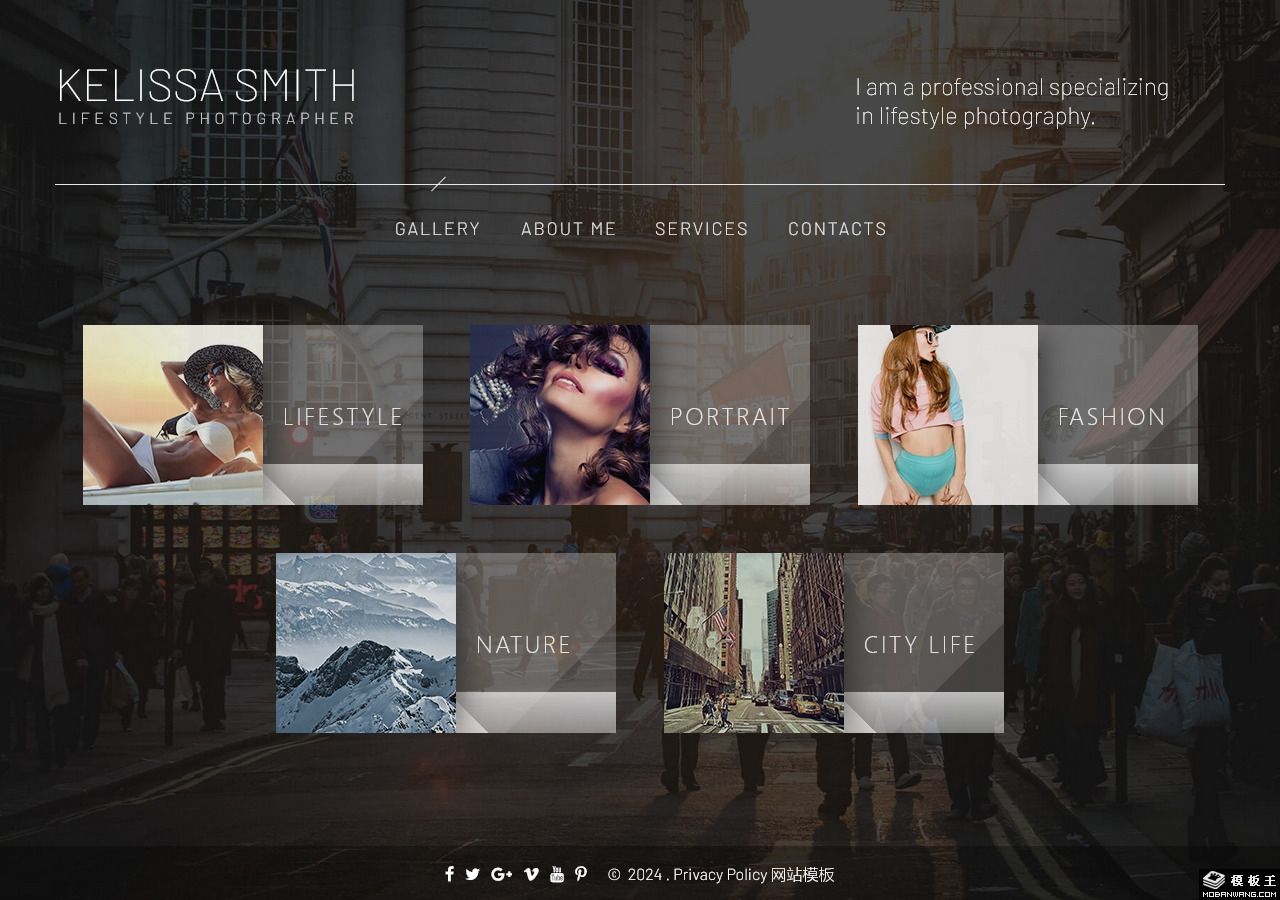Open the Privacy Policy link

(x=719, y=875)
